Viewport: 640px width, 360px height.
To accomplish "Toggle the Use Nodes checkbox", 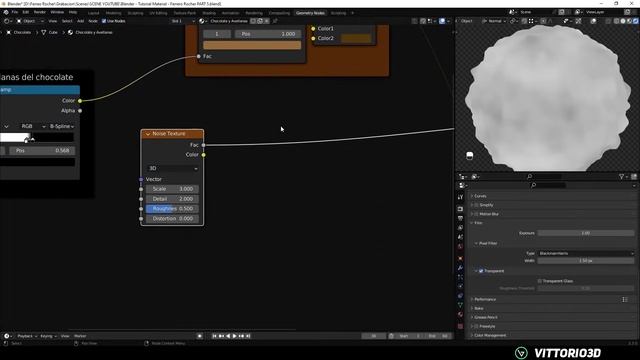I will 104,21.
